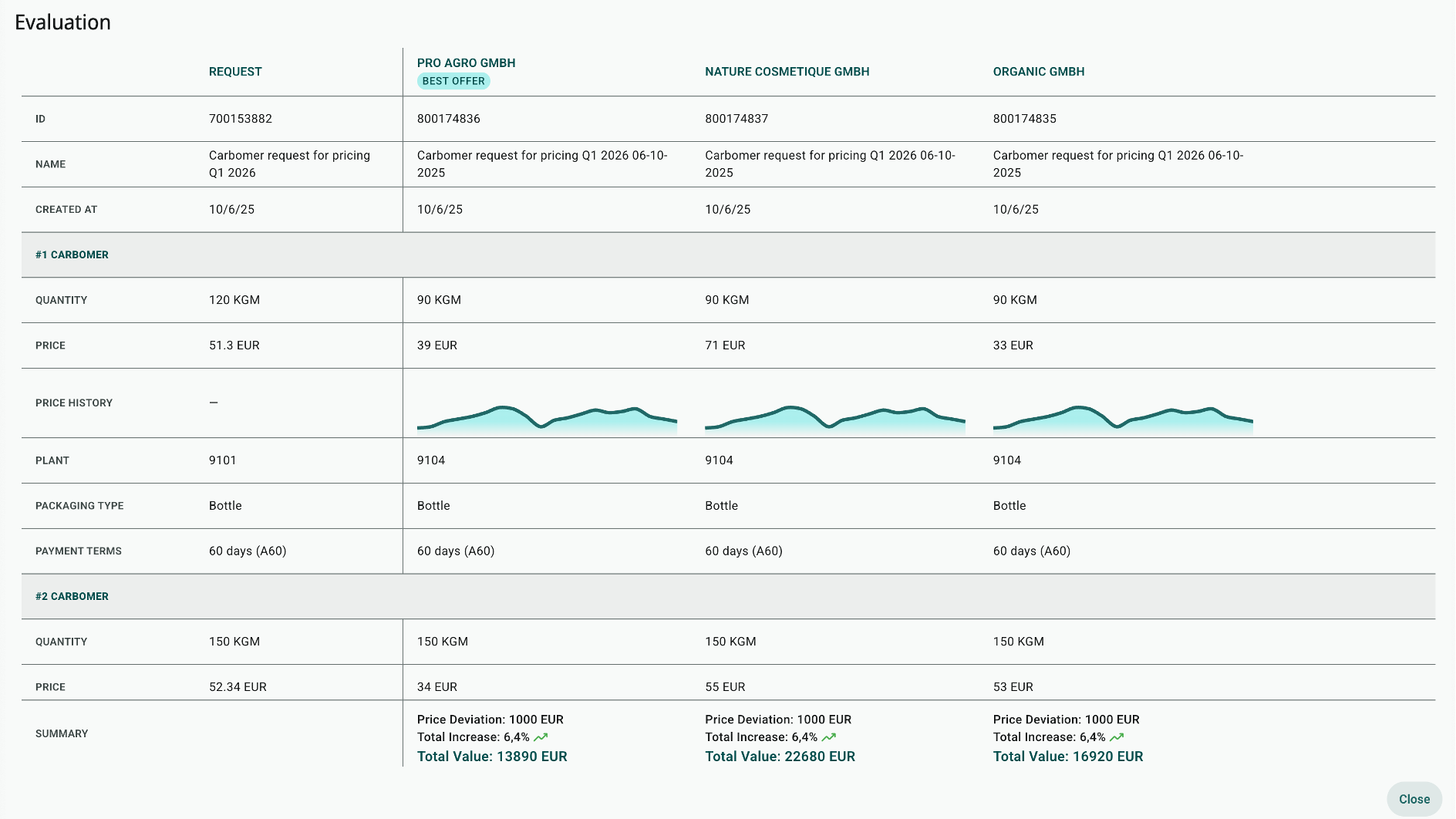Select the Organic GmbH column header
This screenshot has width=1456, height=819.
click(x=1038, y=72)
